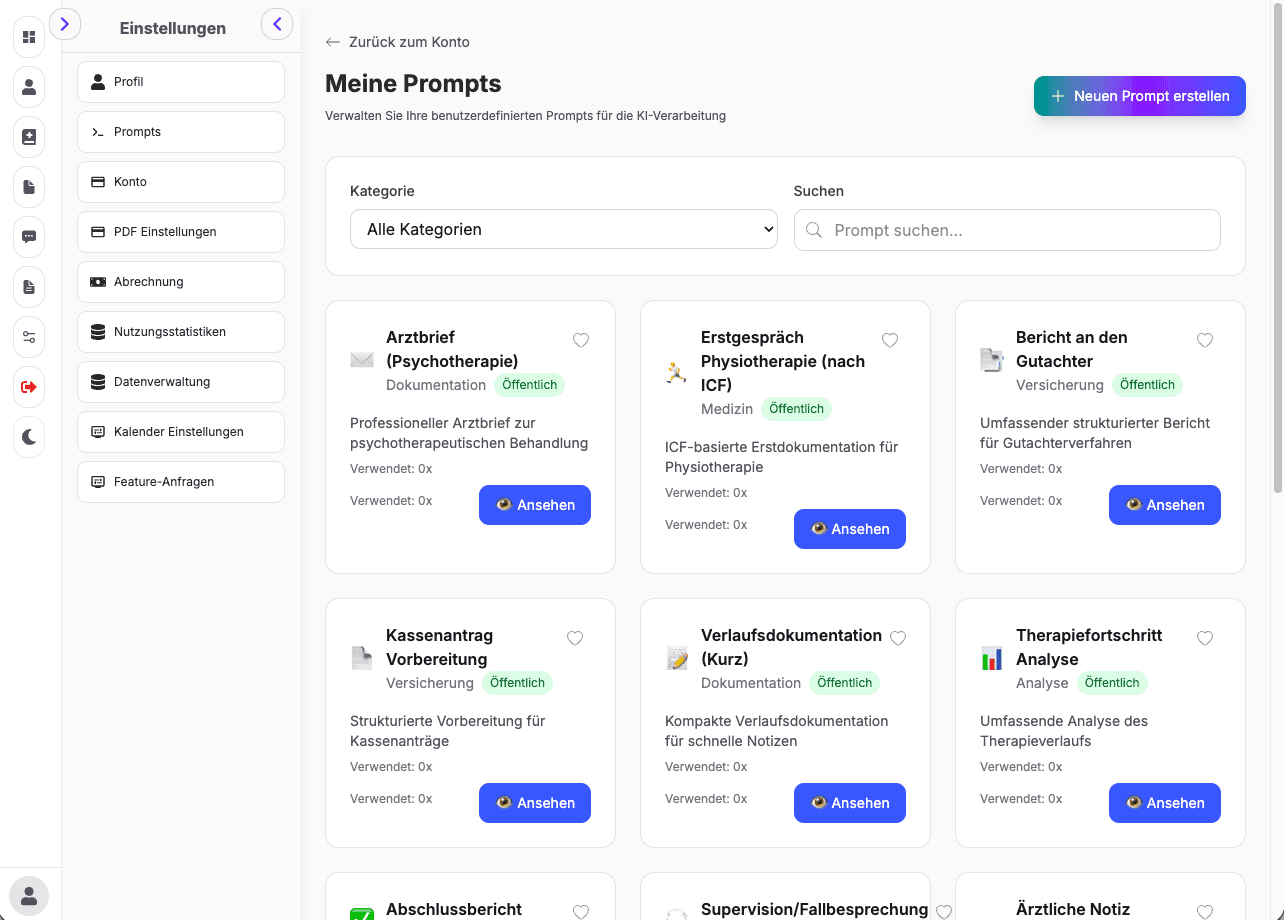Open the Alle Kategorien dropdown
Screen dimensions: 1284x920
tap(563, 229)
